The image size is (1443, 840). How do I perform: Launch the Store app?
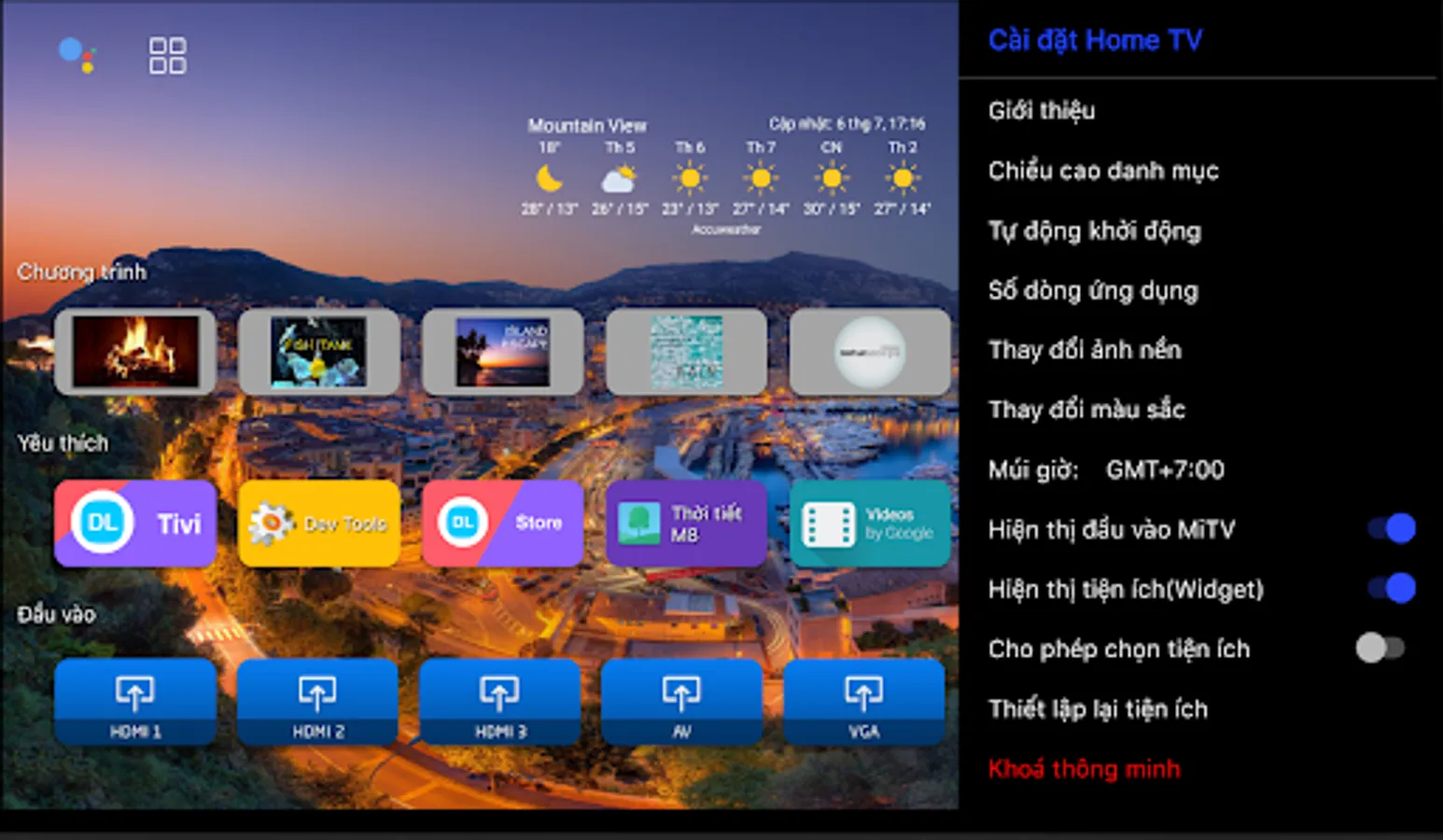pyautogui.click(x=502, y=523)
